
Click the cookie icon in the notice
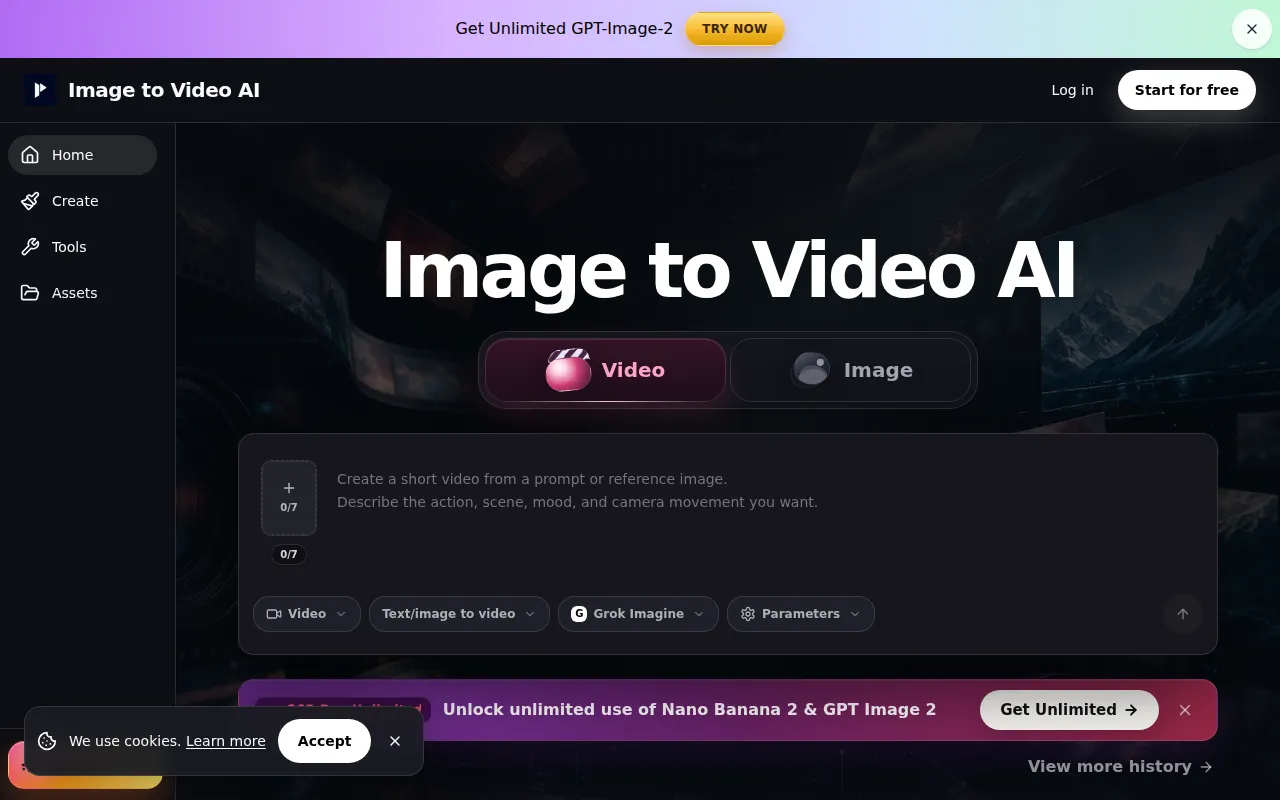(x=47, y=741)
